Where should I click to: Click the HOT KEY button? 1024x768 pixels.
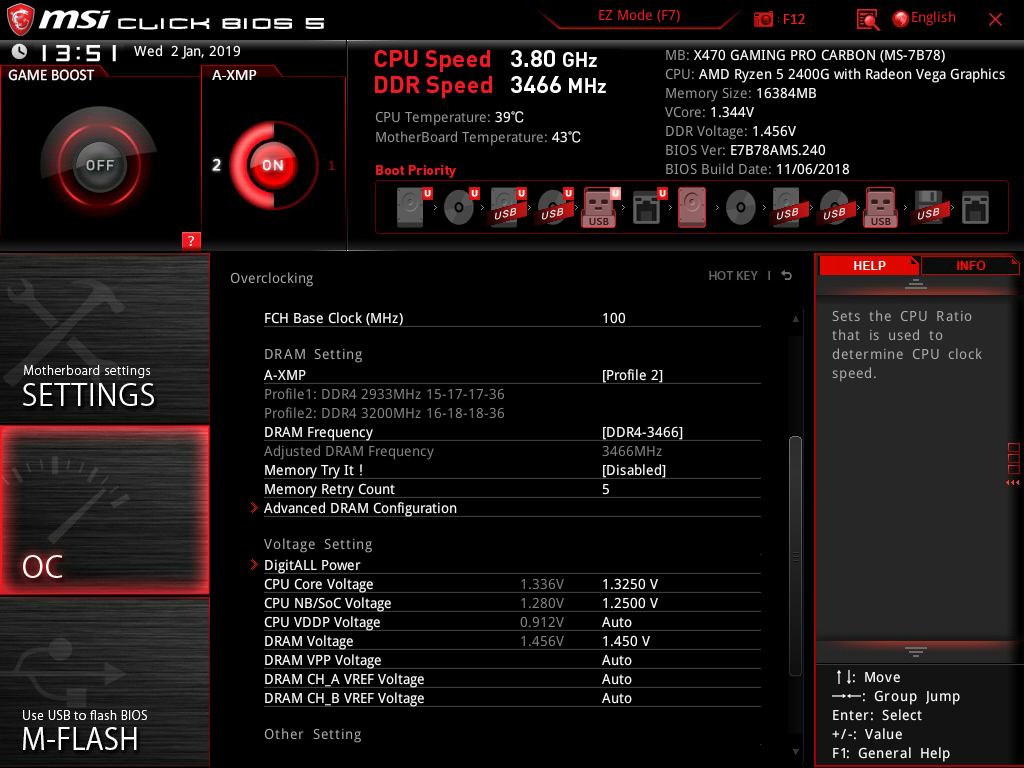733,276
